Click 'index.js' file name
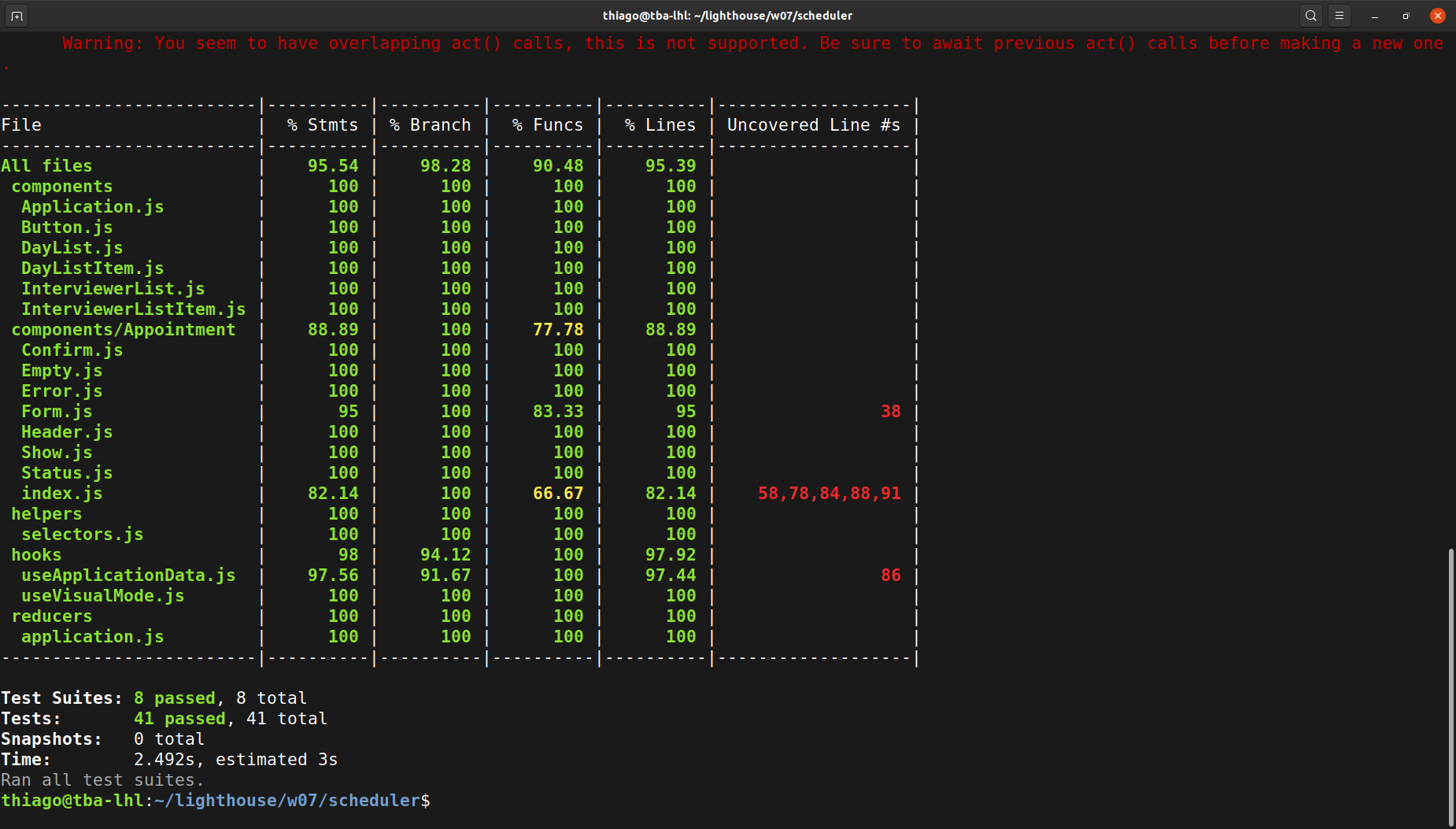Viewport: 1456px width, 829px height. tap(62, 494)
